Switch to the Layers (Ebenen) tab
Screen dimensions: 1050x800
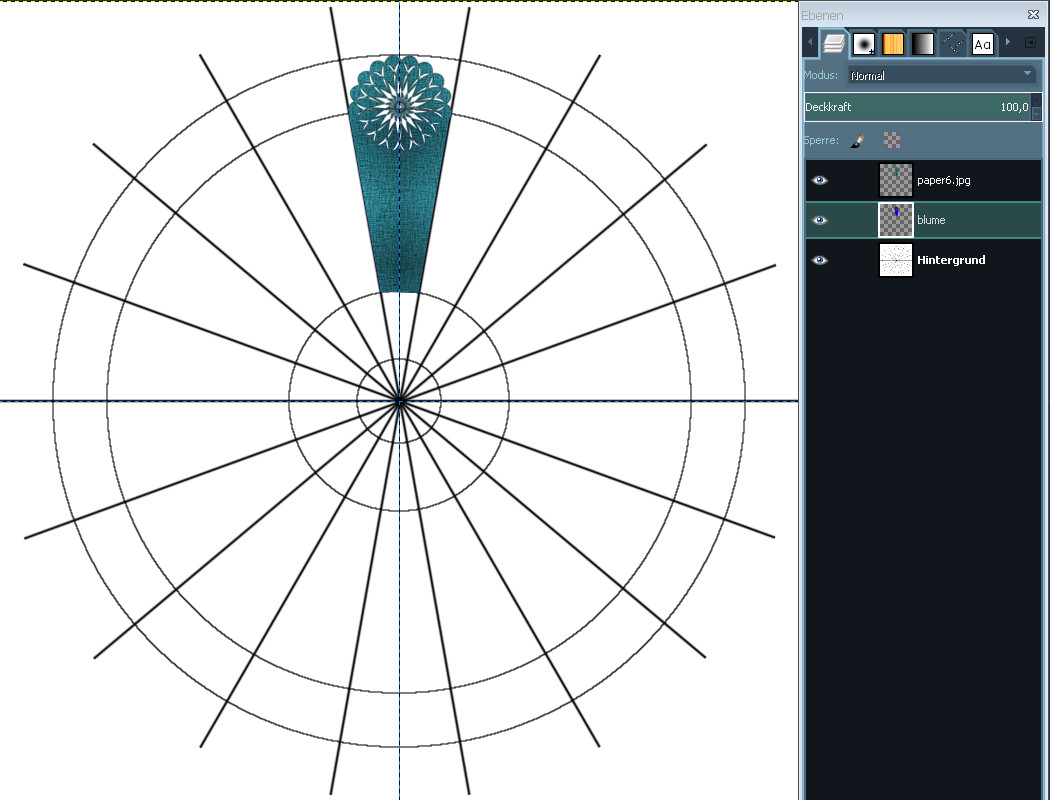pyautogui.click(x=834, y=43)
